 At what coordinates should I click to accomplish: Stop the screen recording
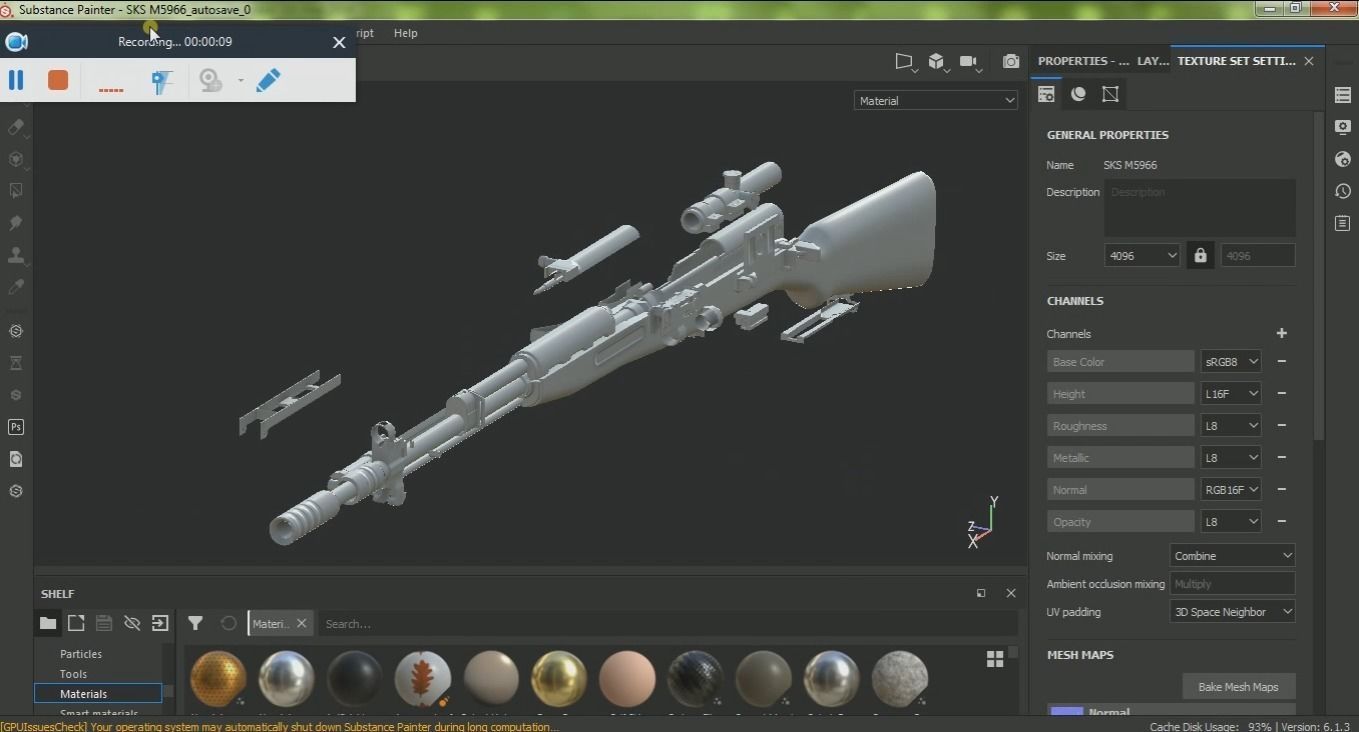tap(58, 80)
